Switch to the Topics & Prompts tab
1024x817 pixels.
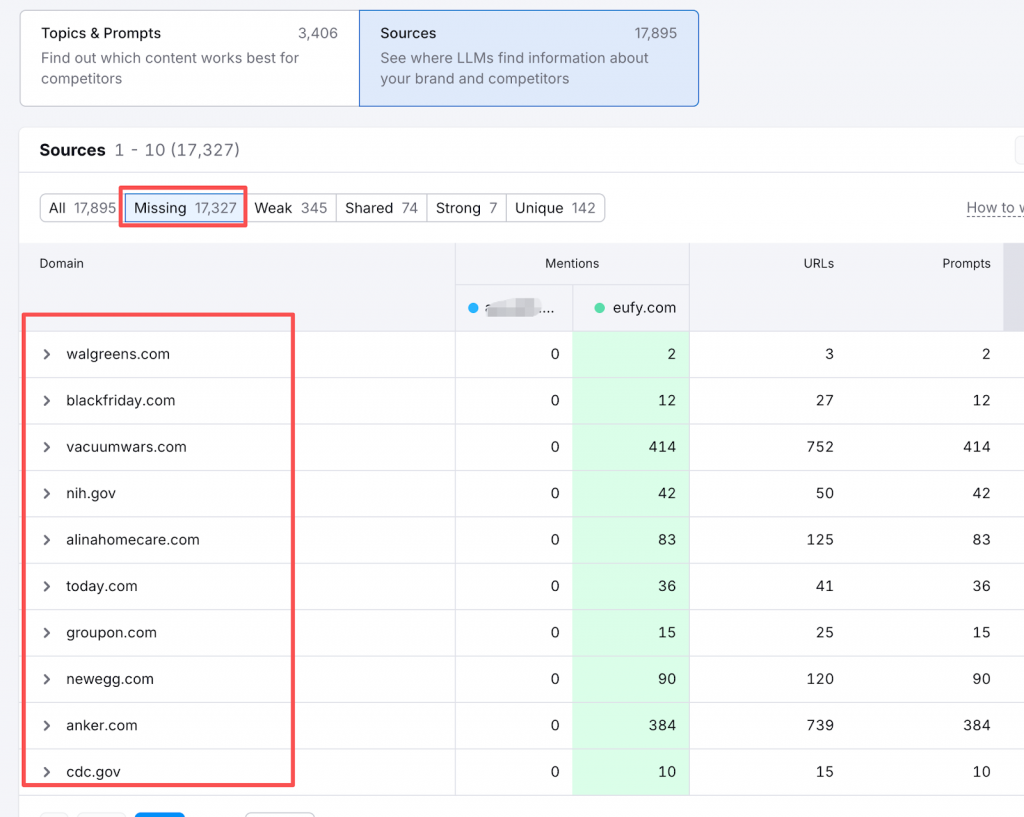tap(189, 58)
